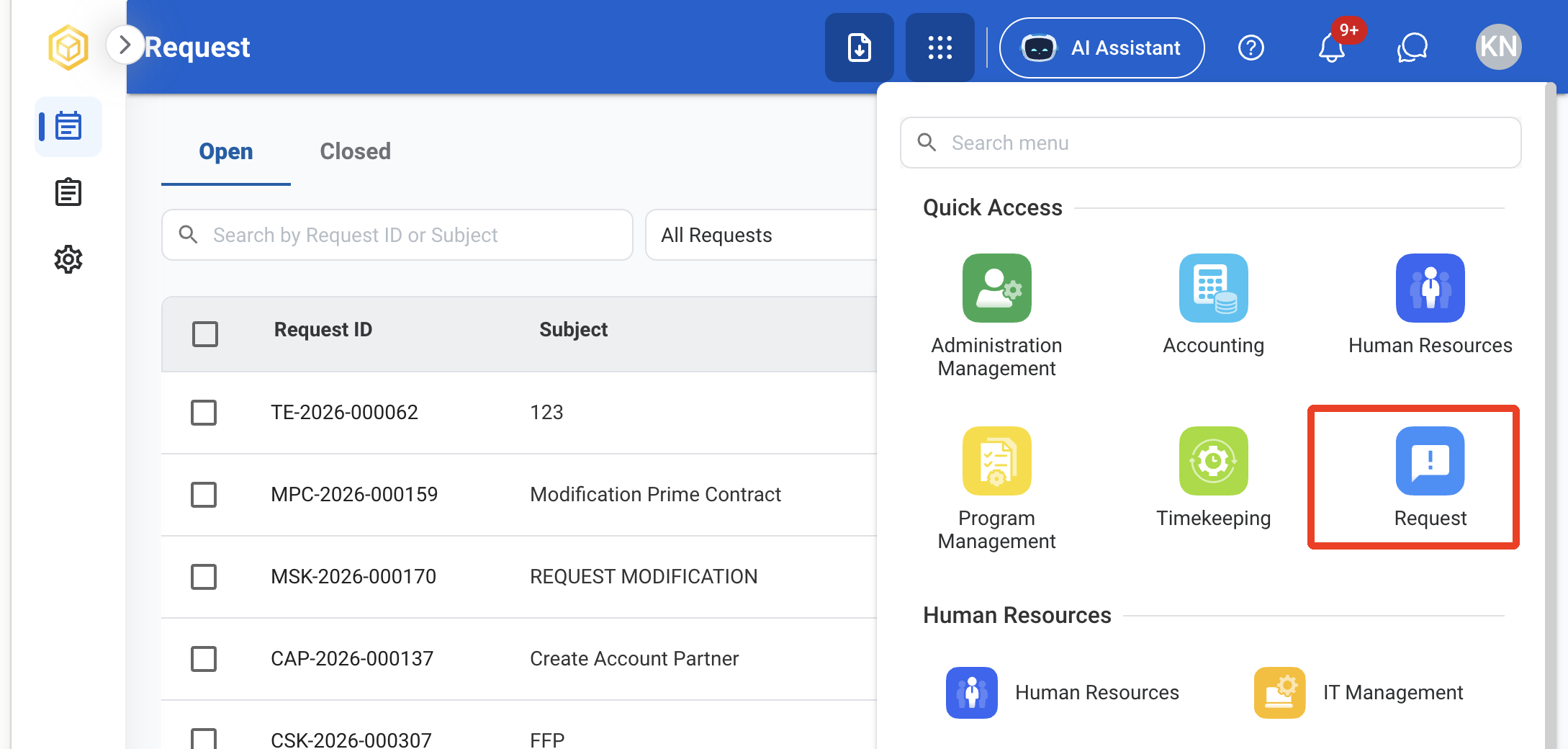Click the file download icon button
The height and width of the screenshot is (749, 1568).
[860, 48]
